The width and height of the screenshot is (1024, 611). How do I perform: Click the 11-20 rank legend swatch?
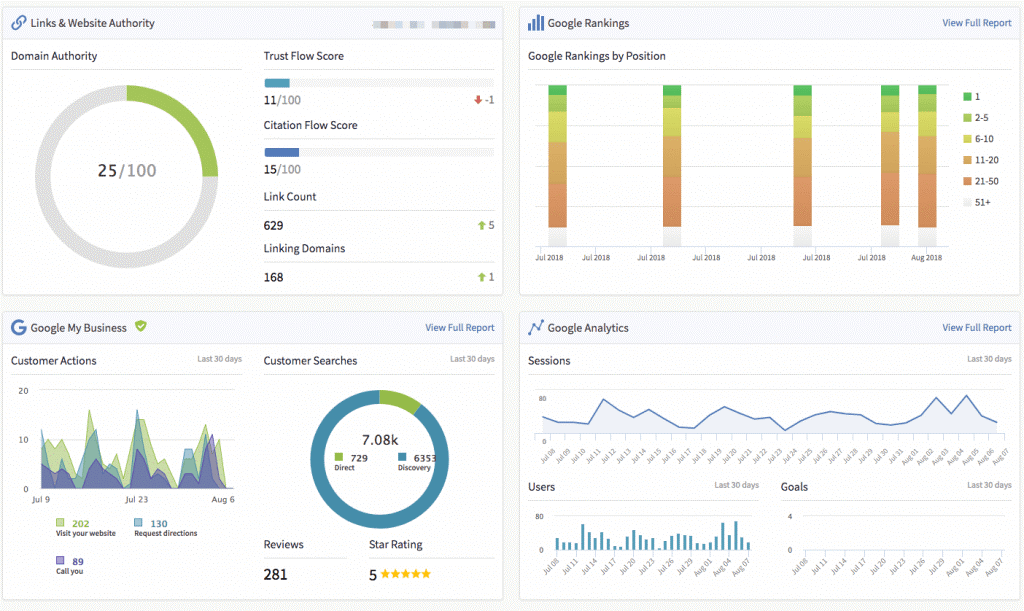(967, 160)
